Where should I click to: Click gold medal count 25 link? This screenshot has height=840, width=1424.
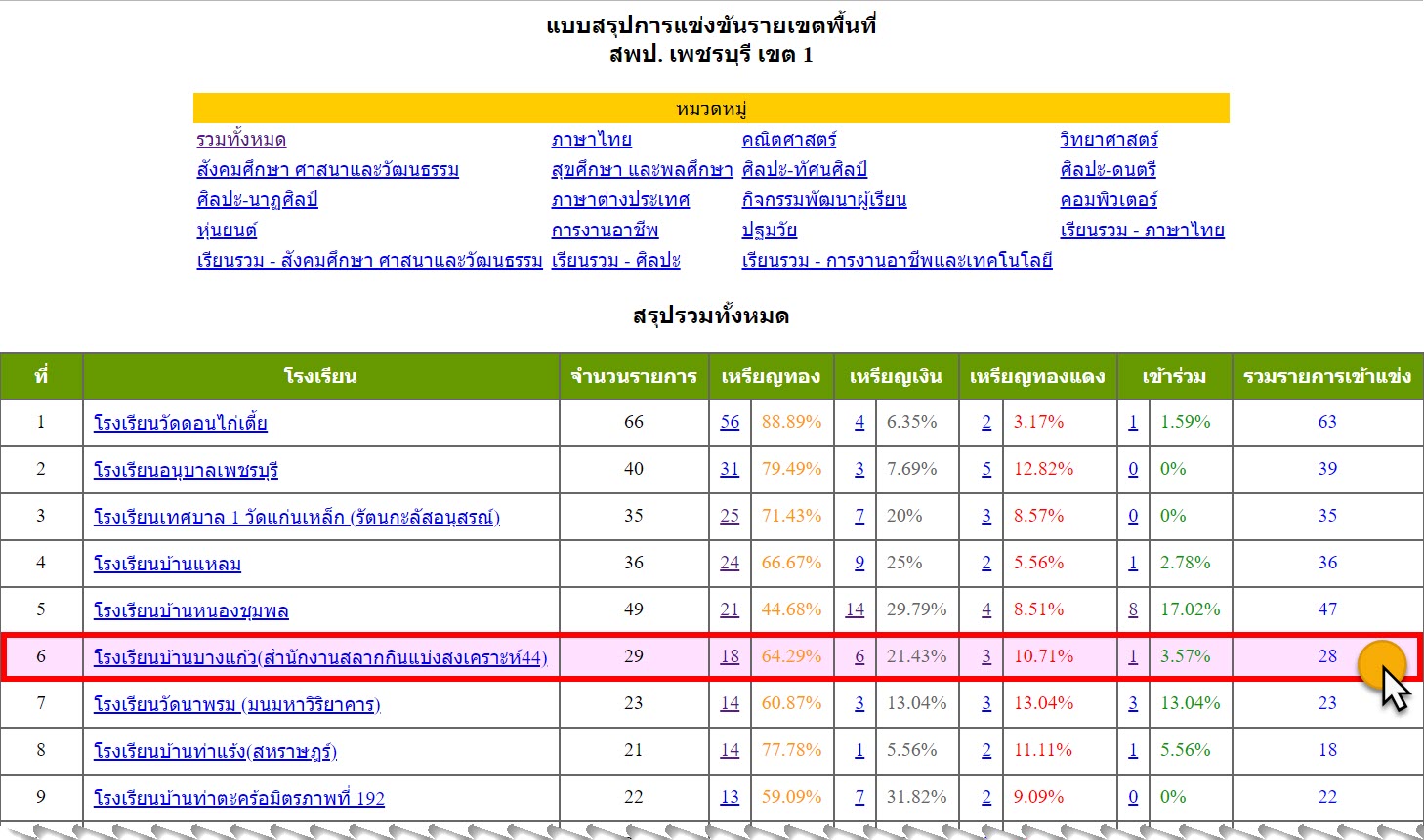click(x=730, y=516)
